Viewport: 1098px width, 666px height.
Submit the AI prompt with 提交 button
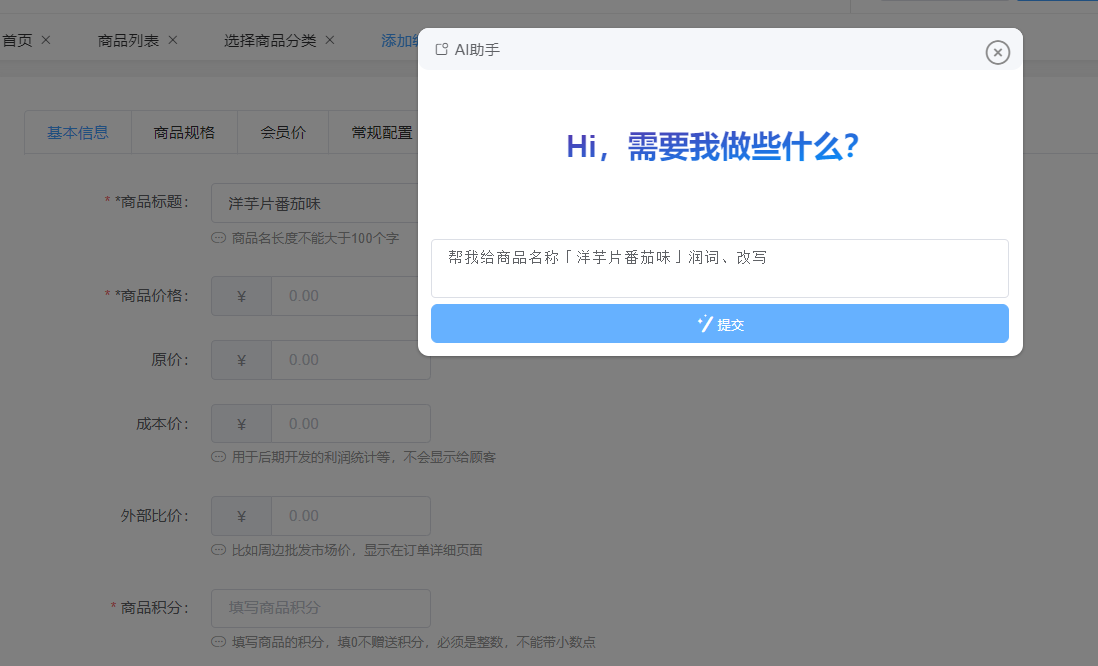pyautogui.click(x=719, y=324)
